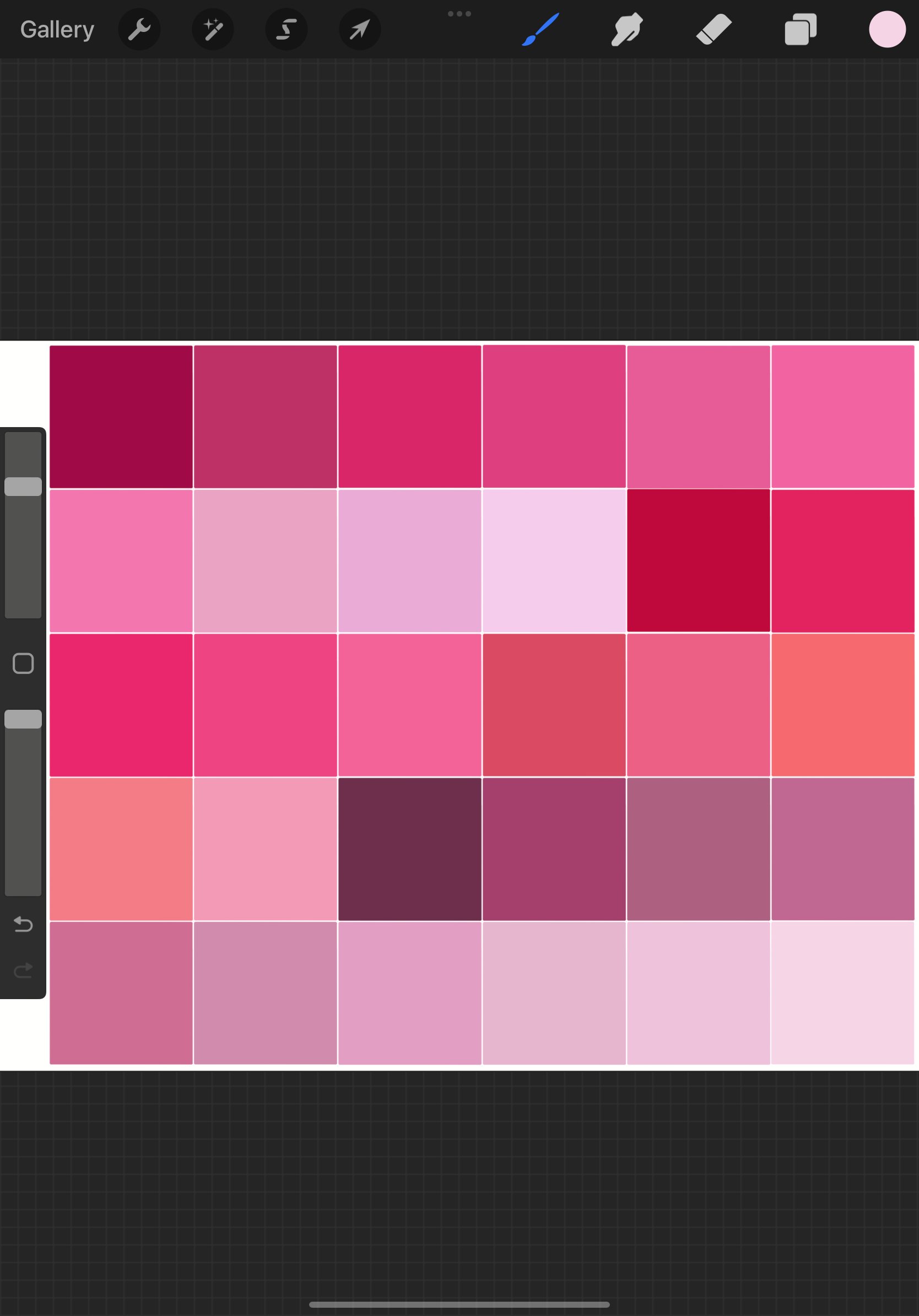919x1316 pixels.
Task: Tap the three-dot canvas options indicator
Action: pyautogui.click(x=460, y=13)
